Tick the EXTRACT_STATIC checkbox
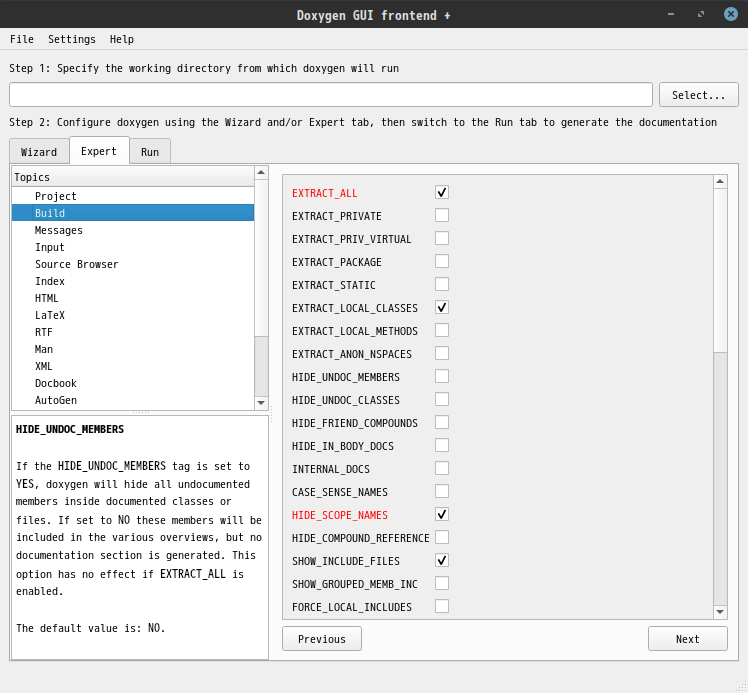This screenshot has height=693, width=748. click(442, 284)
